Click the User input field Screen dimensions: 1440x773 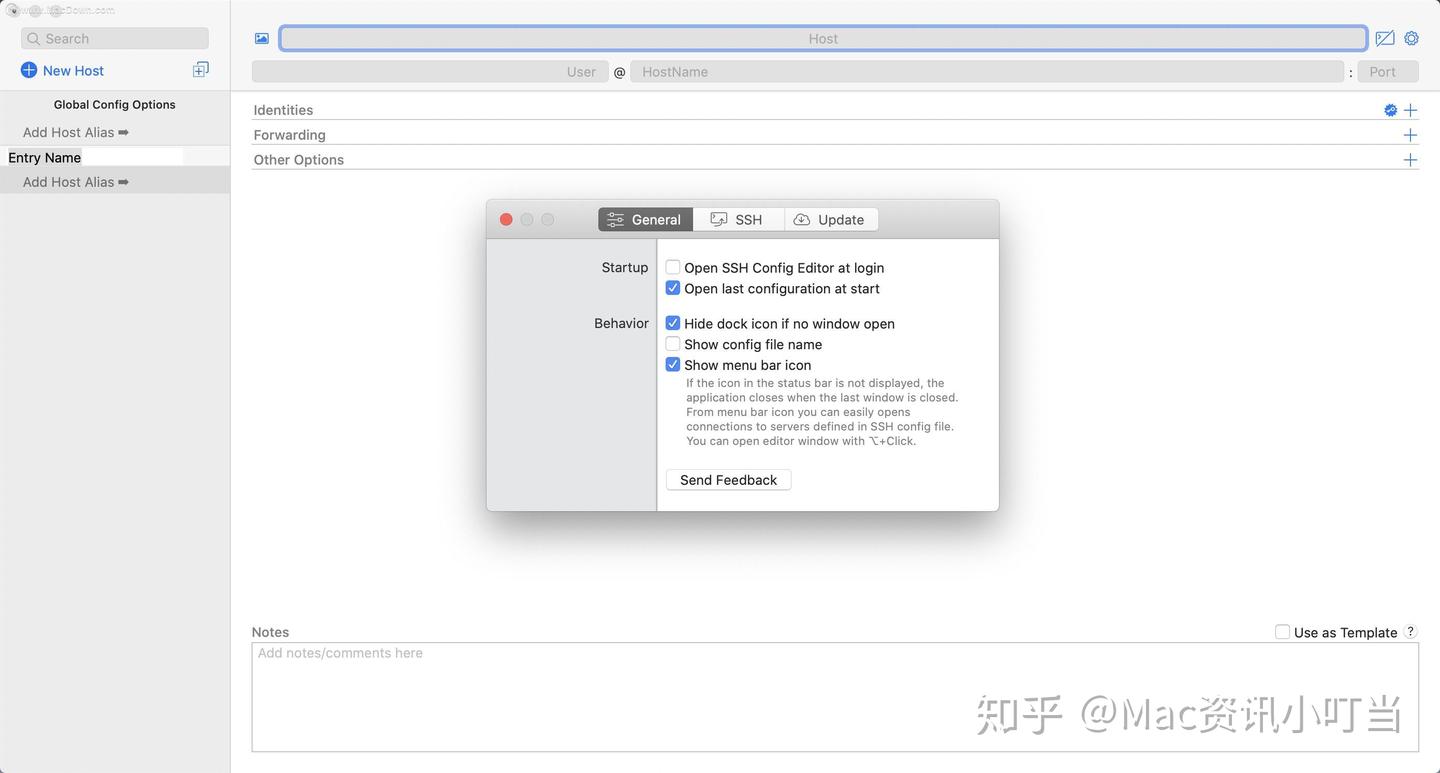(430, 72)
